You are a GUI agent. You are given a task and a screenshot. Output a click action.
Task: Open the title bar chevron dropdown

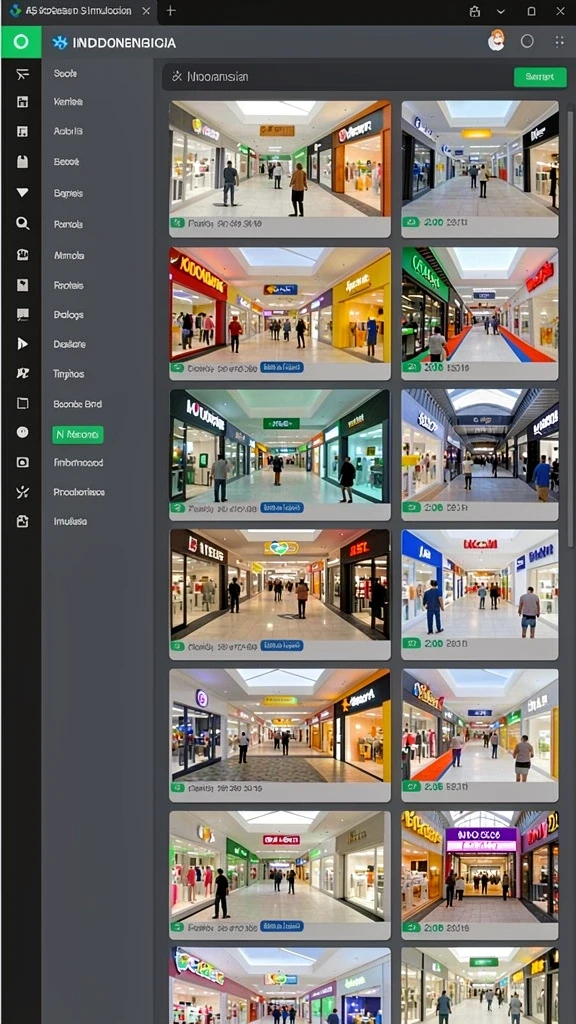(501, 11)
